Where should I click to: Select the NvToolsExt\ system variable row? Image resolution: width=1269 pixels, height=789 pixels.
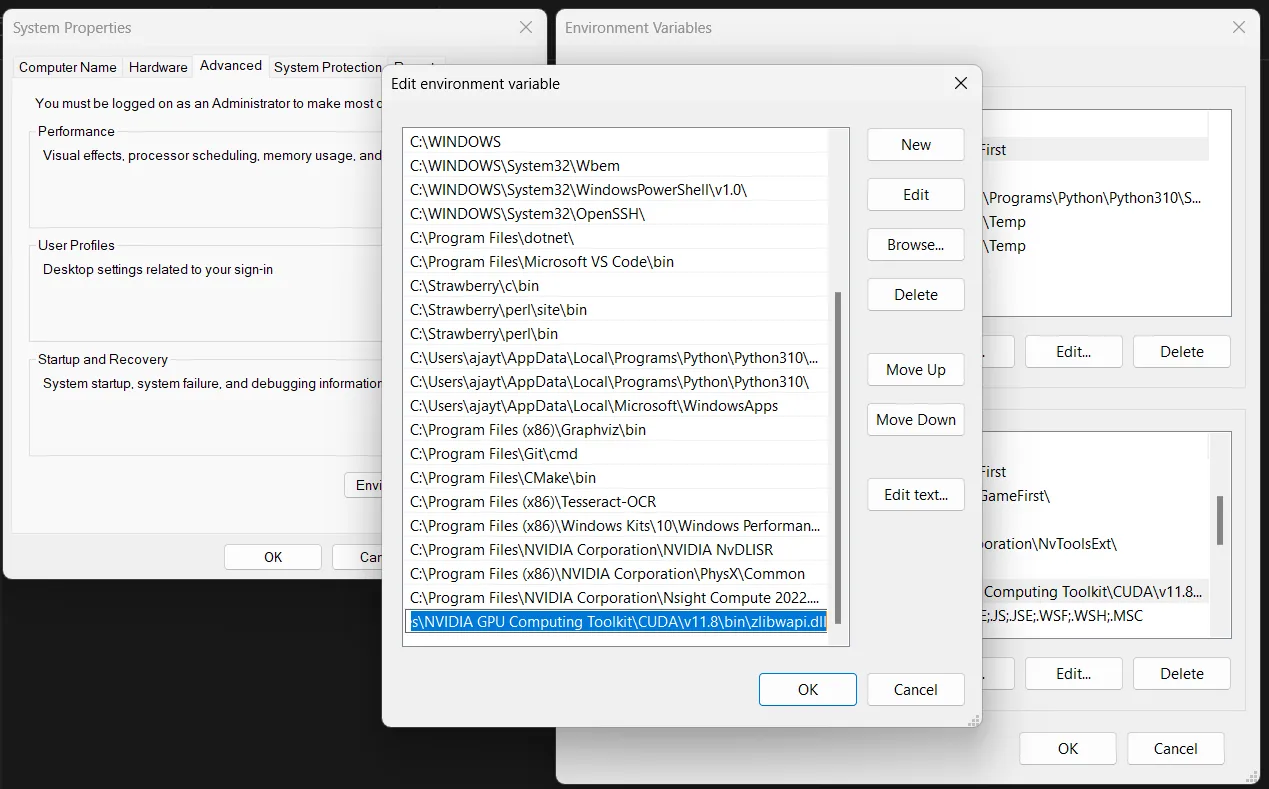tap(1097, 544)
